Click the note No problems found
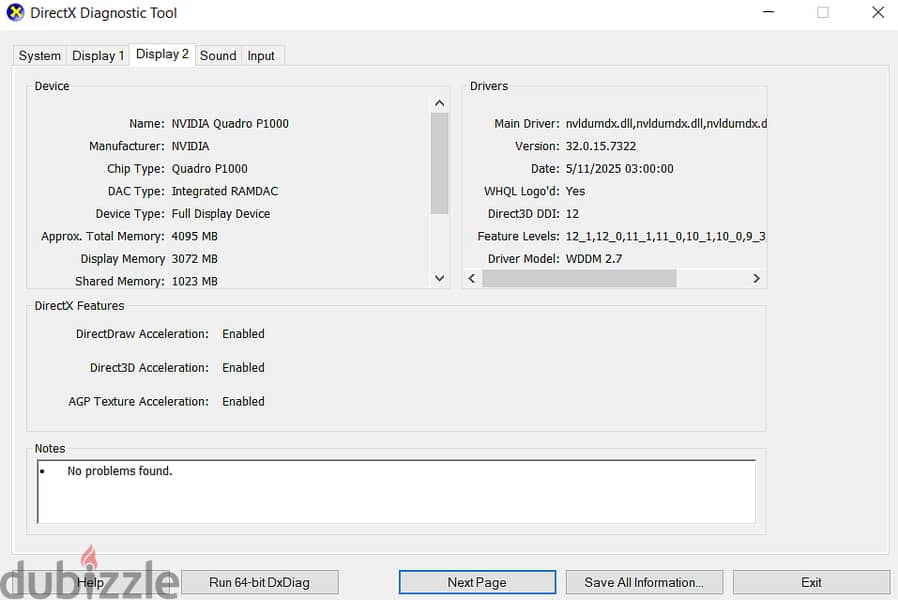This screenshot has width=898, height=600. tap(120, 471)
